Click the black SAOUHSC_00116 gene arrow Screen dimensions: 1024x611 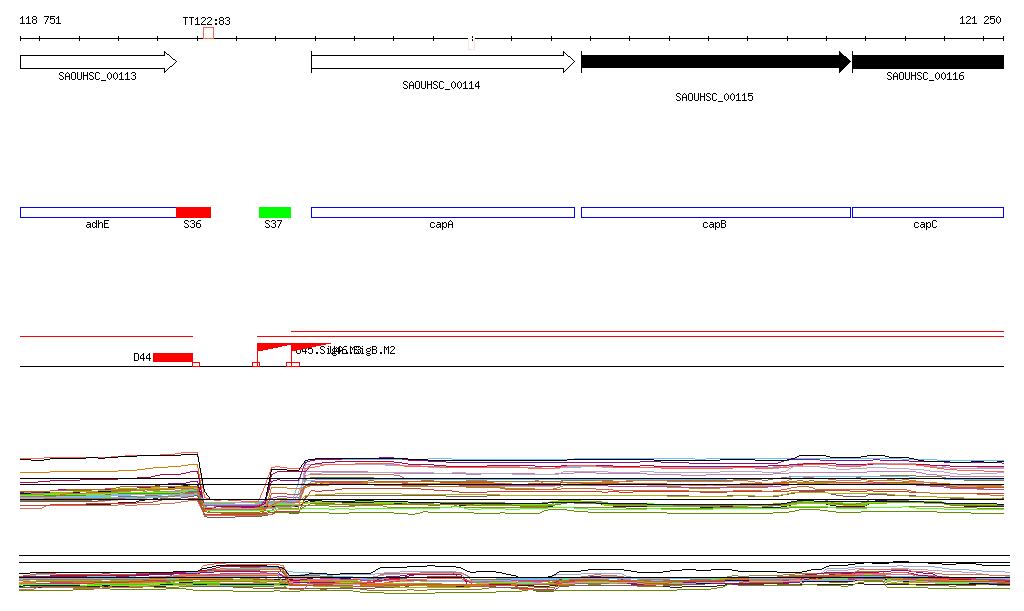click(x=927, y=62)
